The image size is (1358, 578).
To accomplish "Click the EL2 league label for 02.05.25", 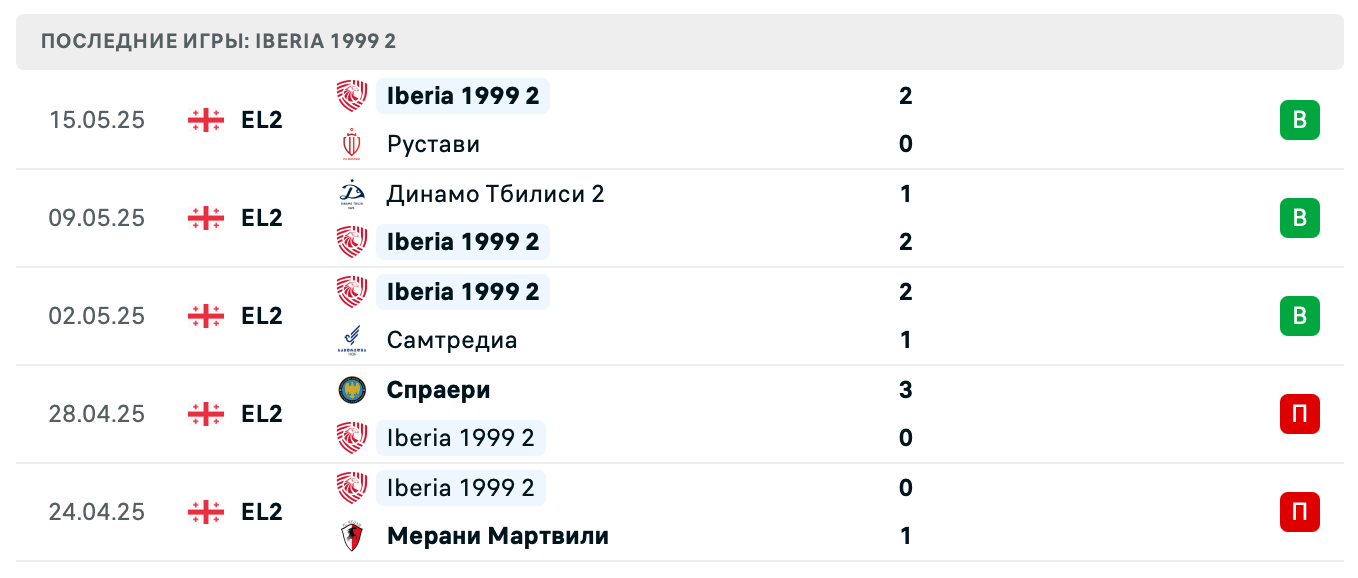I will pos(262,316).
